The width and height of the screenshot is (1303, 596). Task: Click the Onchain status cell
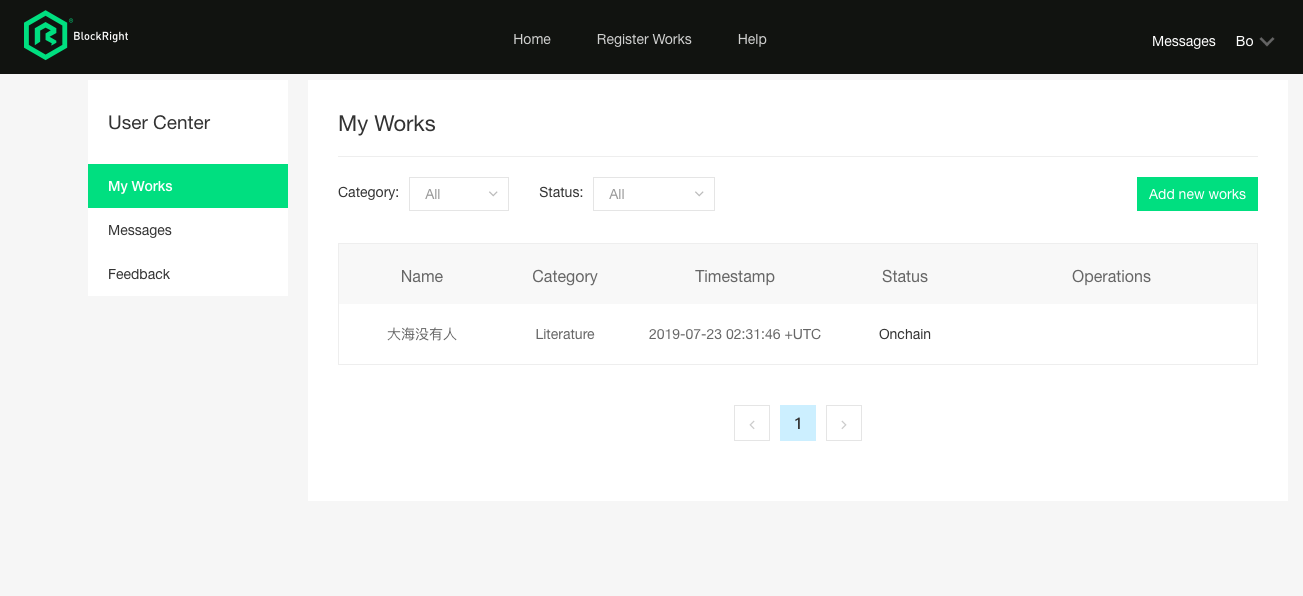(x=905, y=334)
